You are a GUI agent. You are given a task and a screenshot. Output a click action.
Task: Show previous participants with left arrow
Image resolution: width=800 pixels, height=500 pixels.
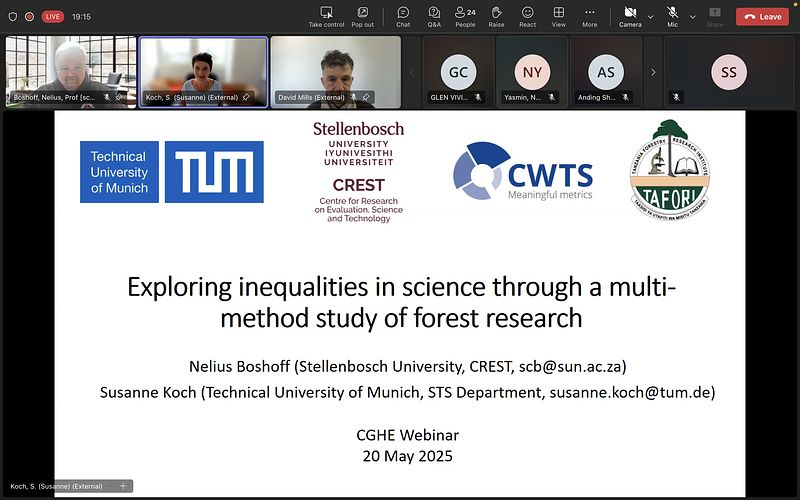click(411, 72)
